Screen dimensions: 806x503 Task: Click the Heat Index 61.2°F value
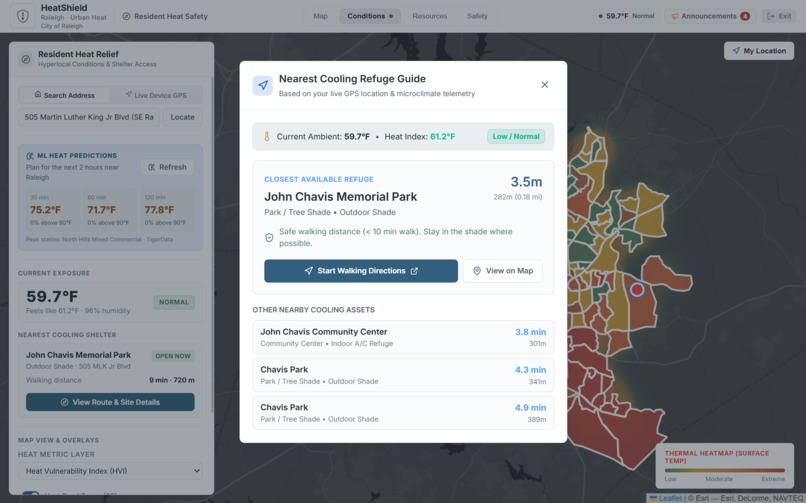(442, 137)
